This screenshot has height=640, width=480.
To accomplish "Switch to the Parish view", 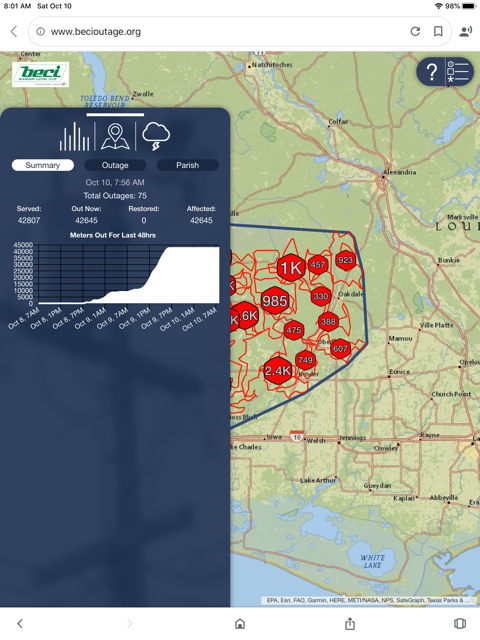I will coord(187,165).
